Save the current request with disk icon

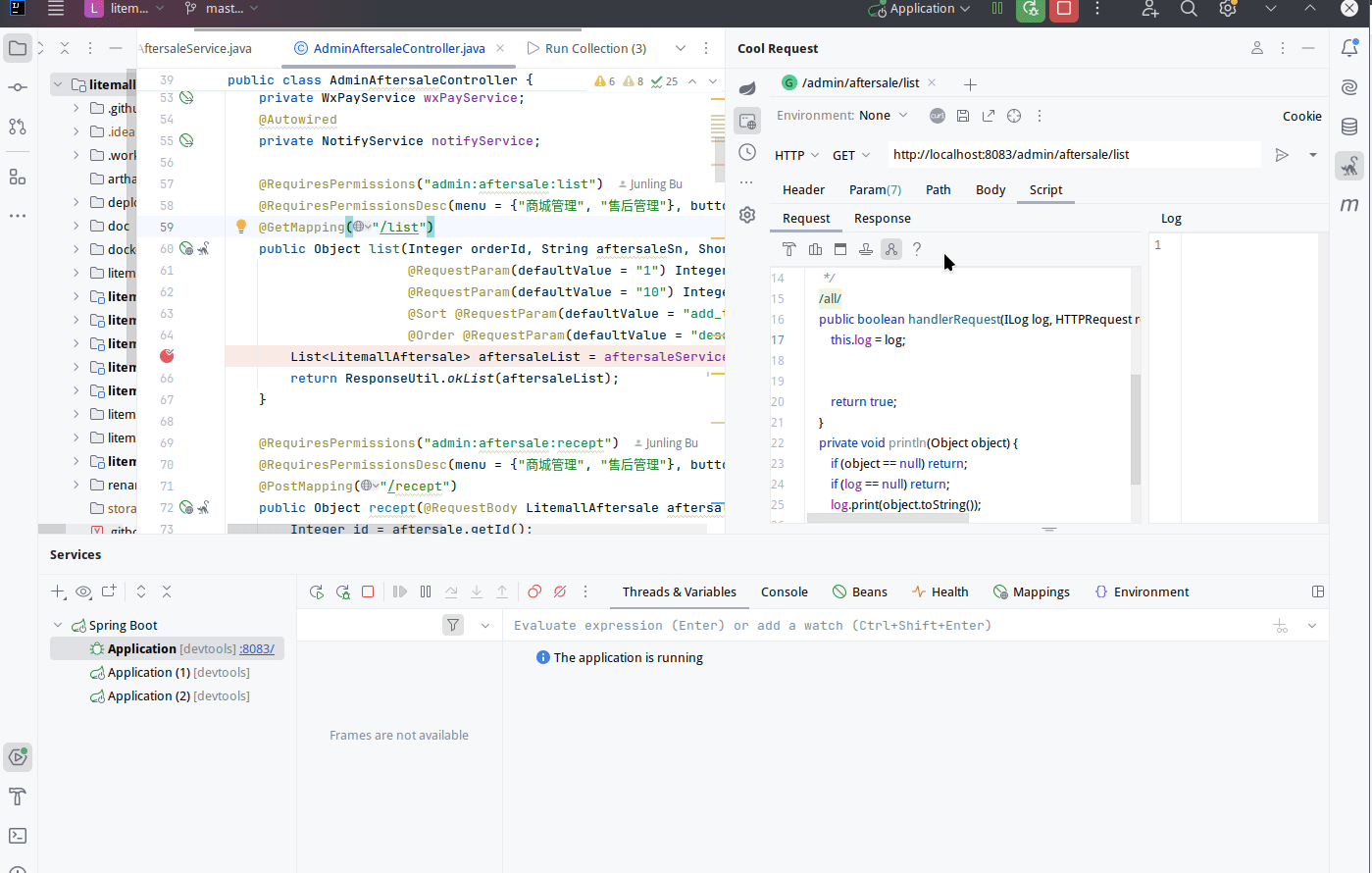point(963,116)
